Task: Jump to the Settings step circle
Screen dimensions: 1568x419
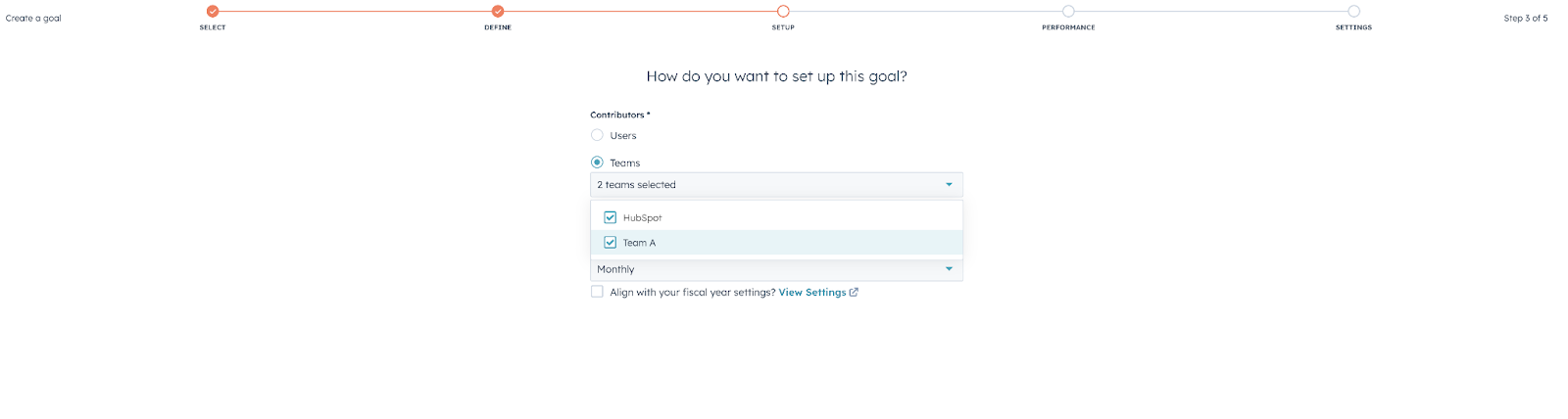Action: click(1353, 12)
